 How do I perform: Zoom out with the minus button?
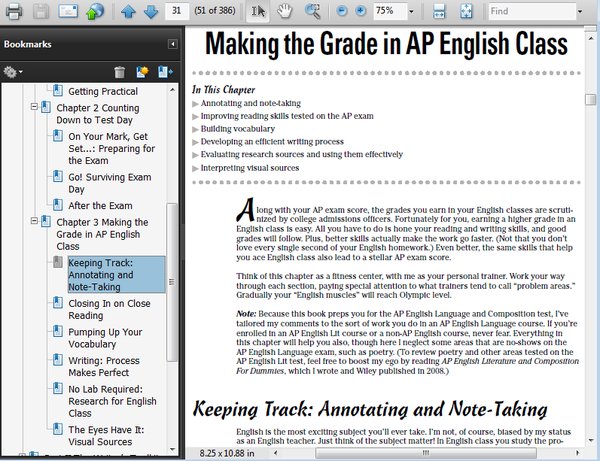[x=342, y=11]
